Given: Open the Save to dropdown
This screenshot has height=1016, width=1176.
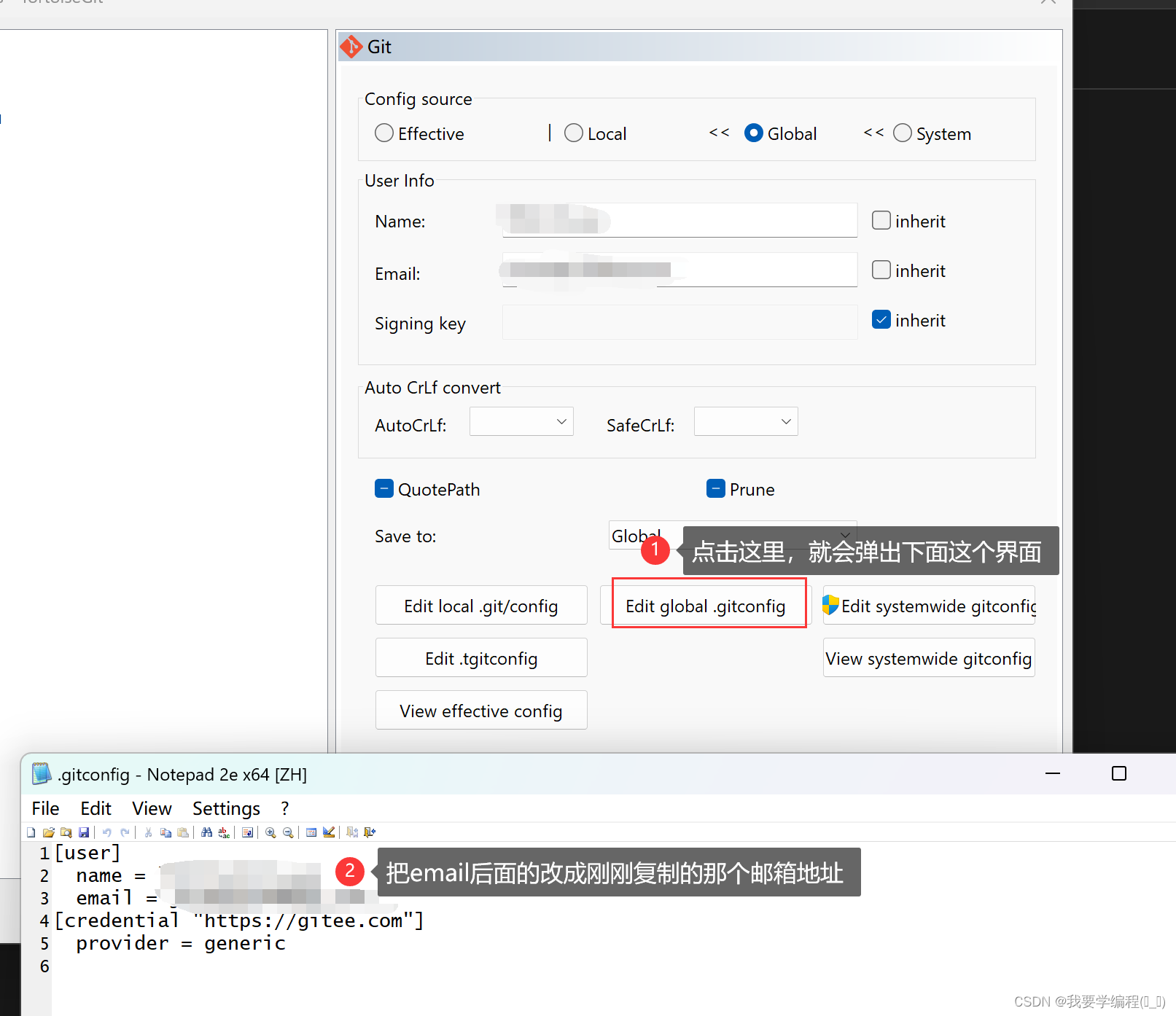Looking at the screenshot, I should coord(733,536).
